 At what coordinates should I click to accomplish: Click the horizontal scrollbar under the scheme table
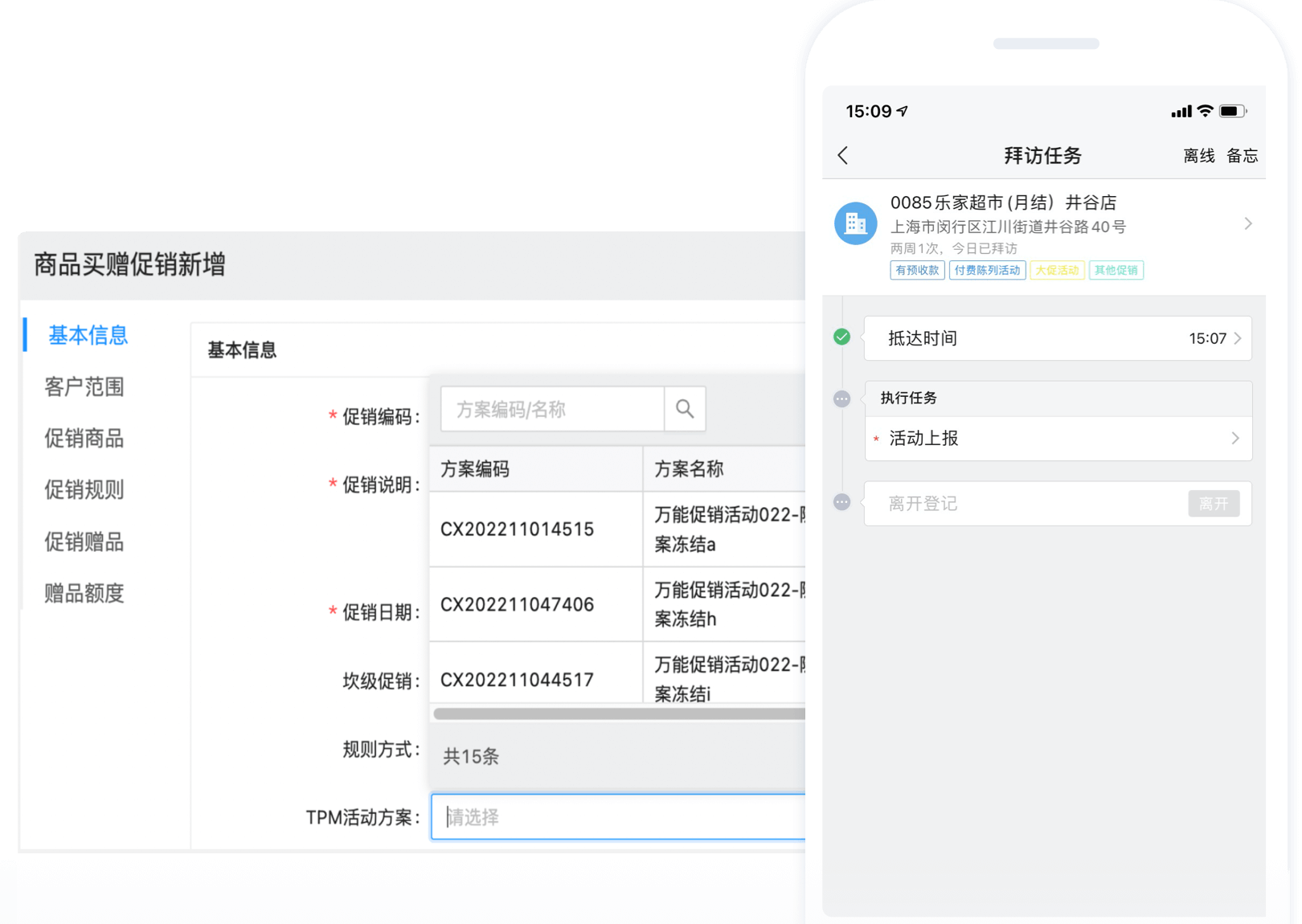pyautogui.click(x=619, y=713)
